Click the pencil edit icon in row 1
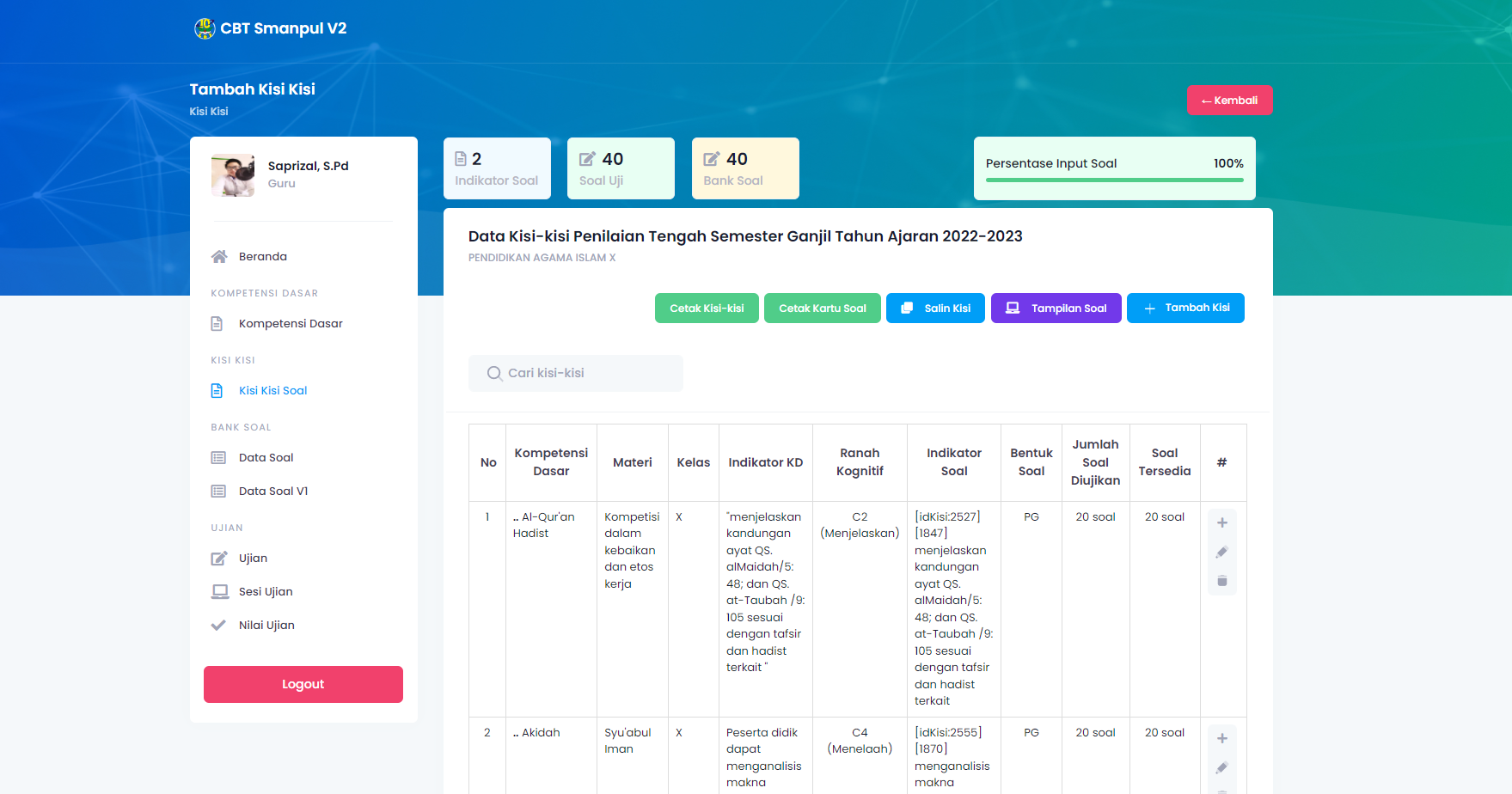Image resolution: width=1512 pixels, height=794 pixels. pyautogui.click(x=1221, y=553)
